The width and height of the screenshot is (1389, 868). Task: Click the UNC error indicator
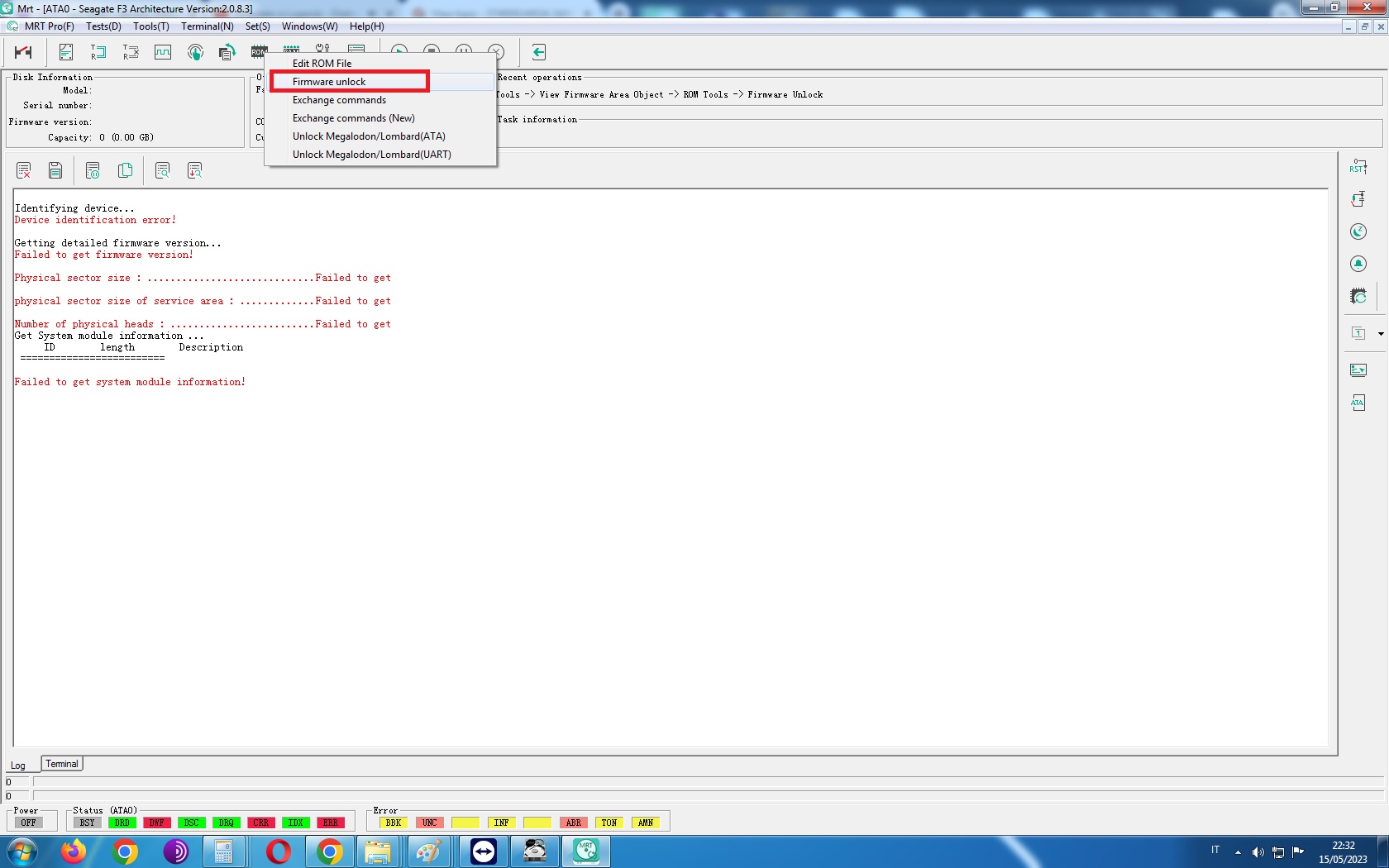pos(429,823)
